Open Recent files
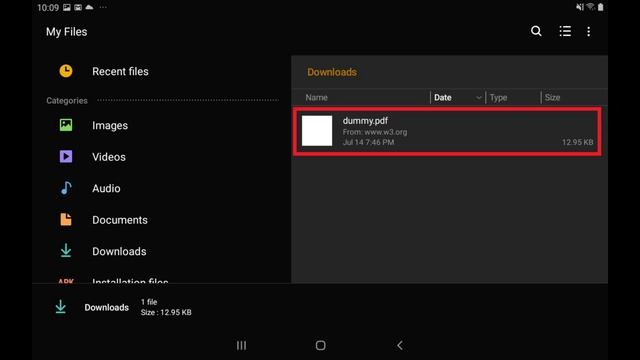The height and width of the screenshot is (360, 640). [120, 71]
